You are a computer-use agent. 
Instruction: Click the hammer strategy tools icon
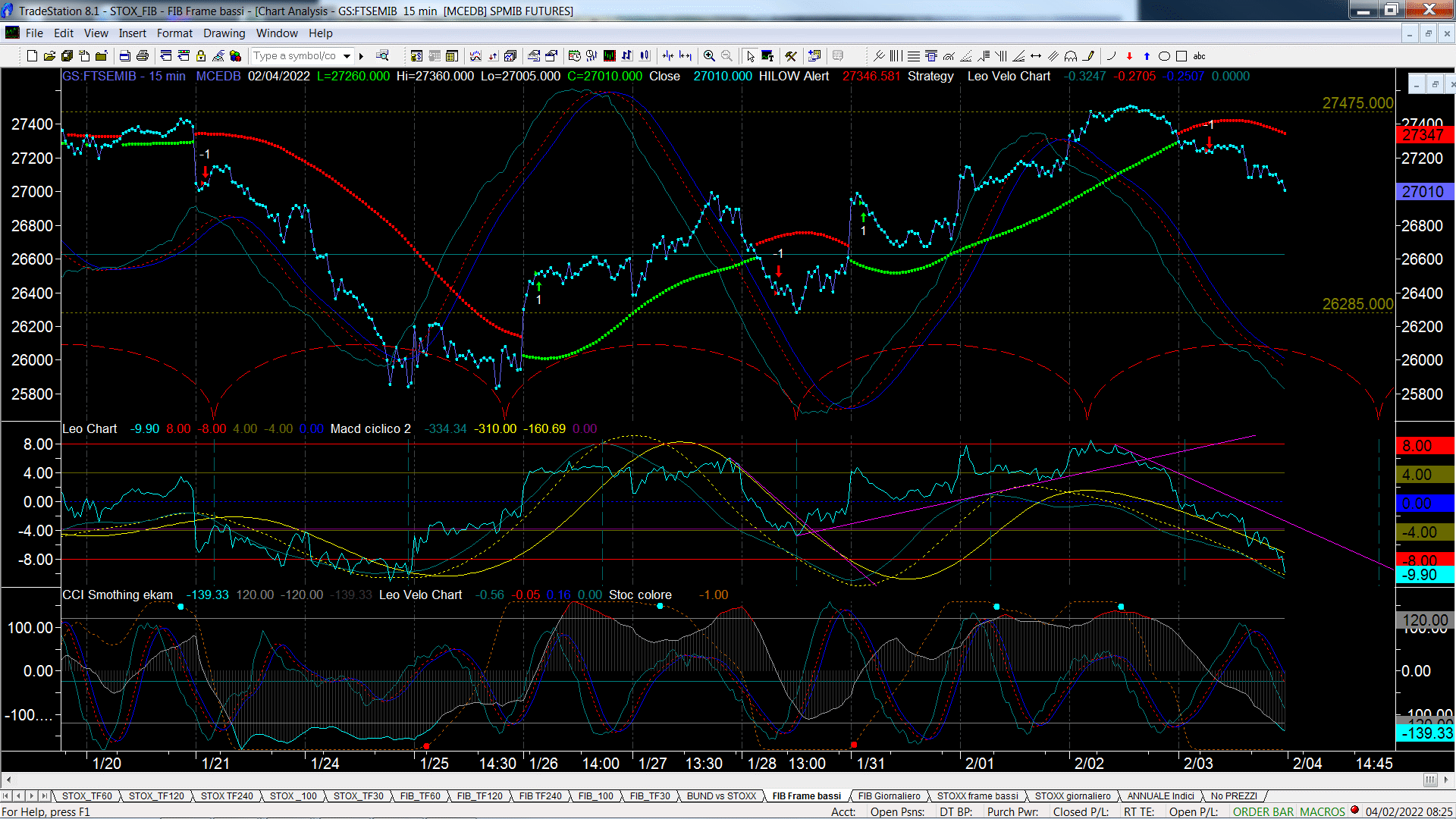[791, 56]
